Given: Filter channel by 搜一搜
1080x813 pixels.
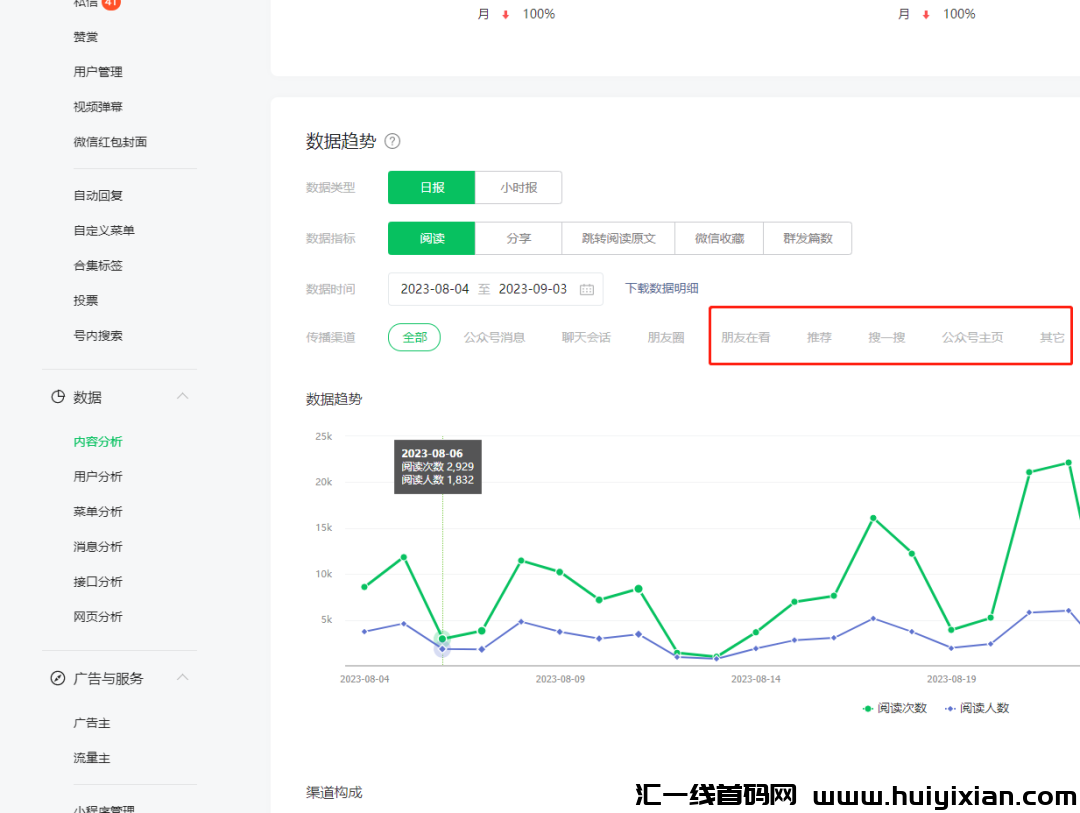Looking at the screenshot, I should click(x=887, y=338).
